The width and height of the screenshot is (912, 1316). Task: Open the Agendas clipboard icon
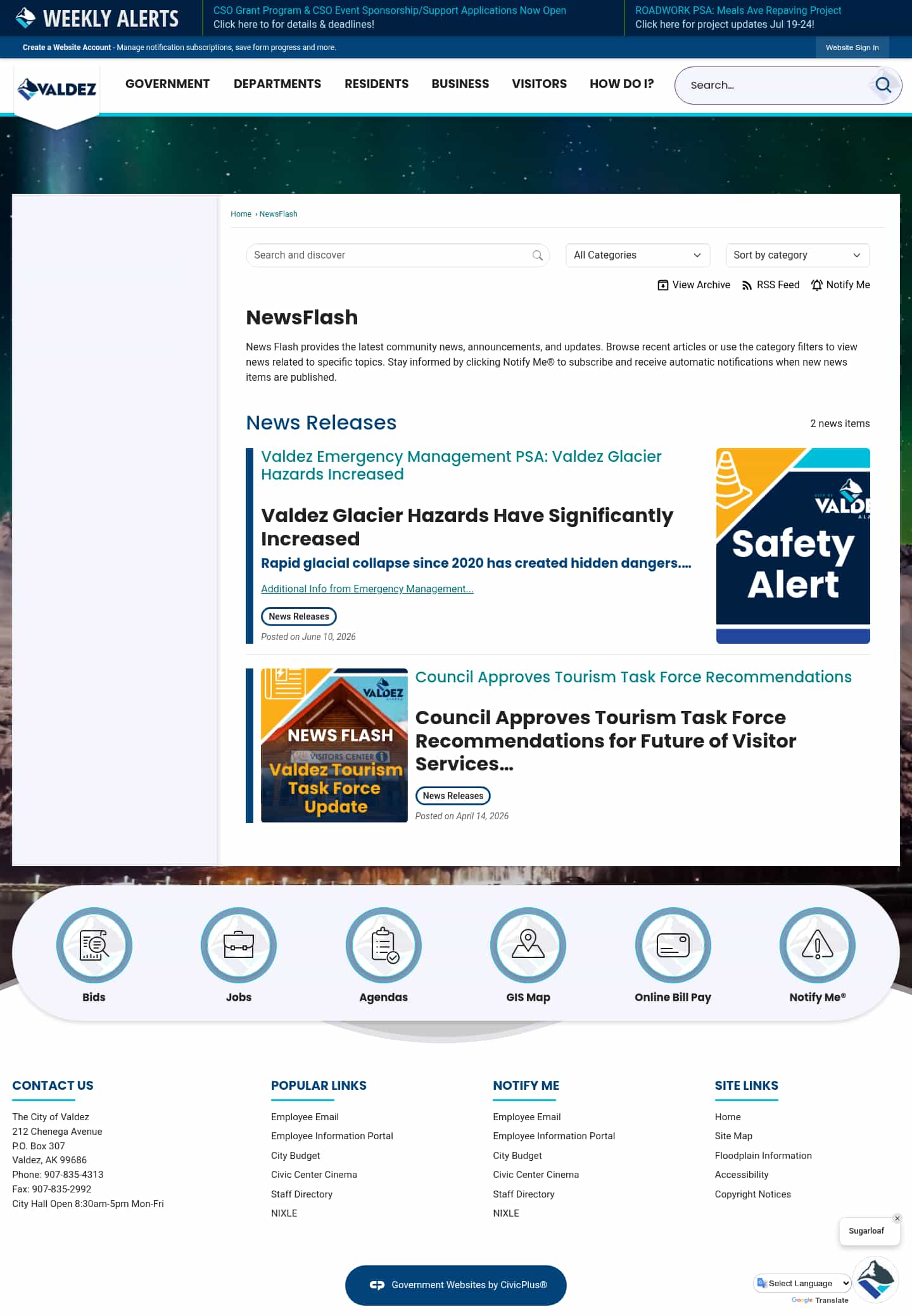point(383,945)
